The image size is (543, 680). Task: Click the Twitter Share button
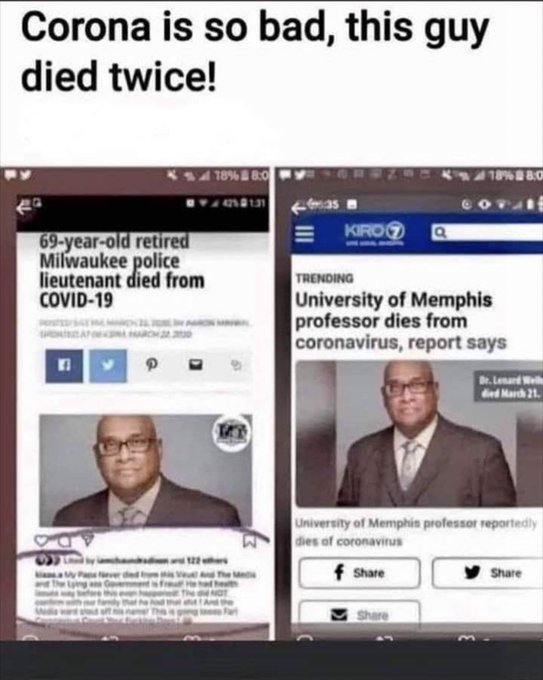[x=487, y=573]
